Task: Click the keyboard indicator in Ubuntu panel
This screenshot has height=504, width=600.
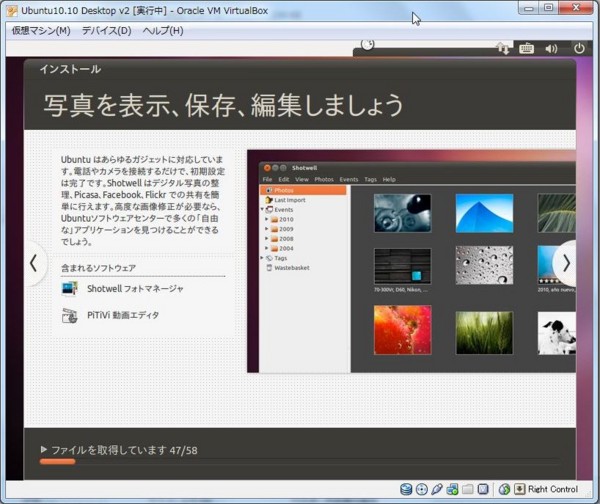Action: point(527,49)
